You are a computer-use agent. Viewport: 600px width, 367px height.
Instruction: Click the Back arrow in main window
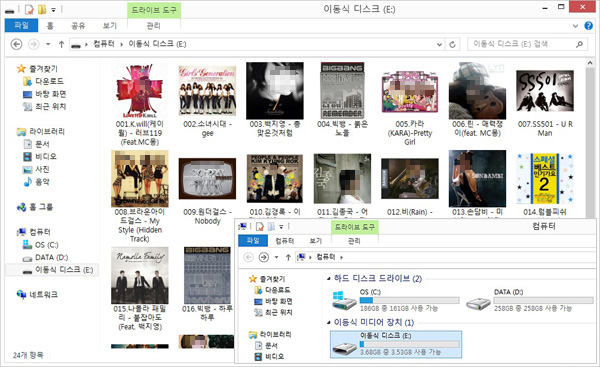tap(16, 44)
